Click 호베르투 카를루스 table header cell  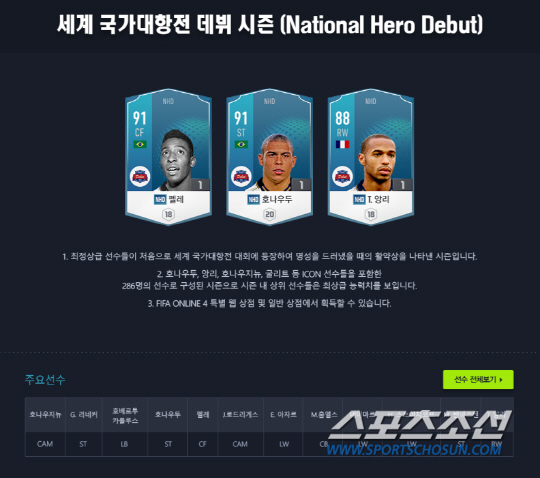pyautogui.click(x=125, y=415)
